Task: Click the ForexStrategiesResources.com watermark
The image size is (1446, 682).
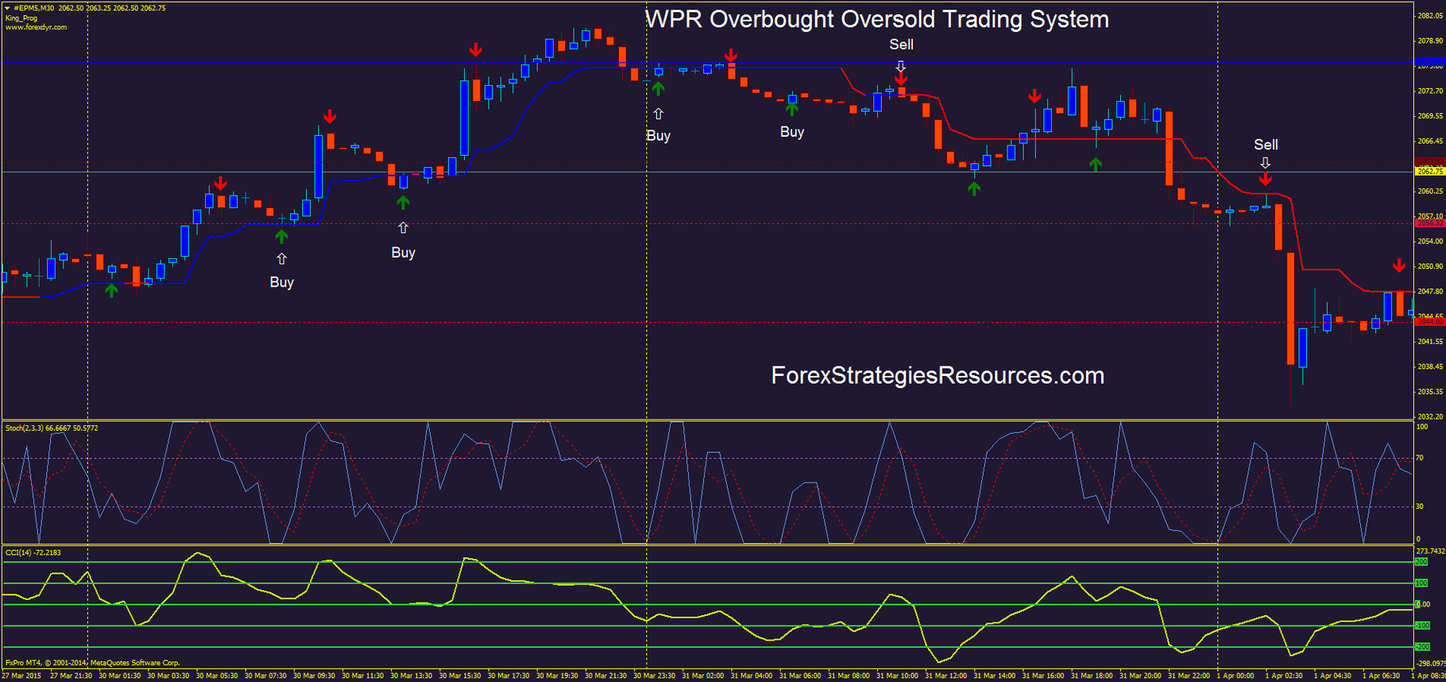Action: point(936,376)
